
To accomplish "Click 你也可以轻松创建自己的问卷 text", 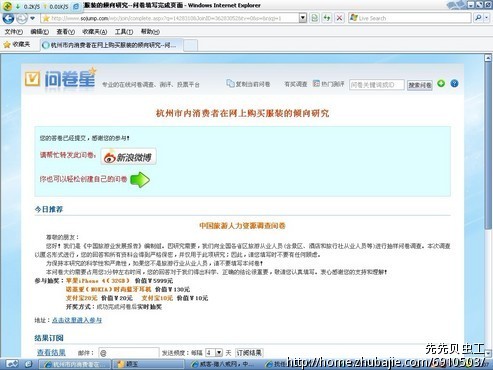I will 83,179.
